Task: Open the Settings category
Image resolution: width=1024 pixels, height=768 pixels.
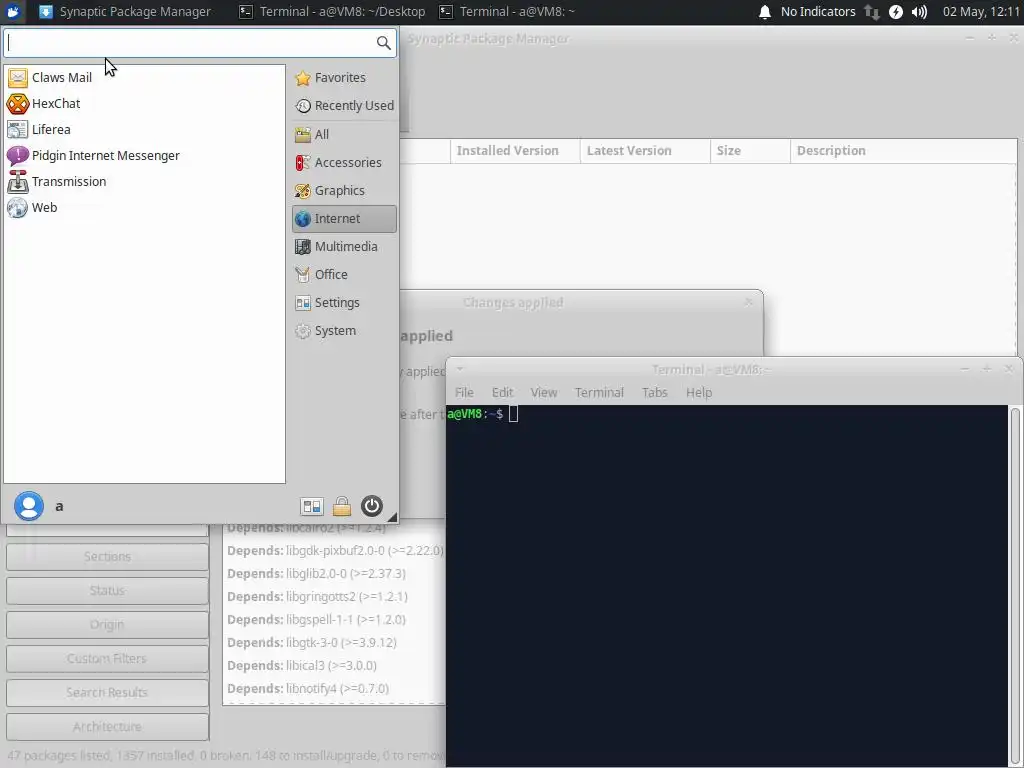Action: [344, 303]
